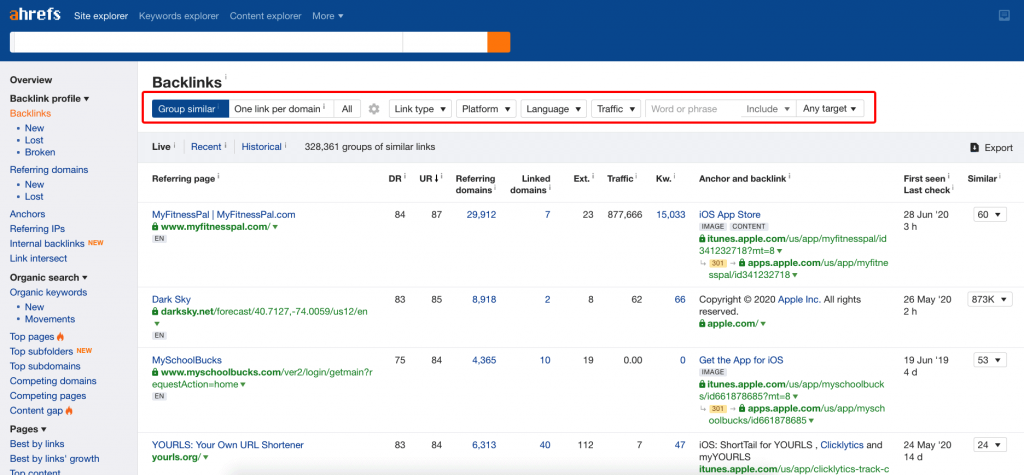Collapse the Pages section in sidebar
Image resolution: width=1024 pixels, height=475 pixels.
(x=28, y=429)
